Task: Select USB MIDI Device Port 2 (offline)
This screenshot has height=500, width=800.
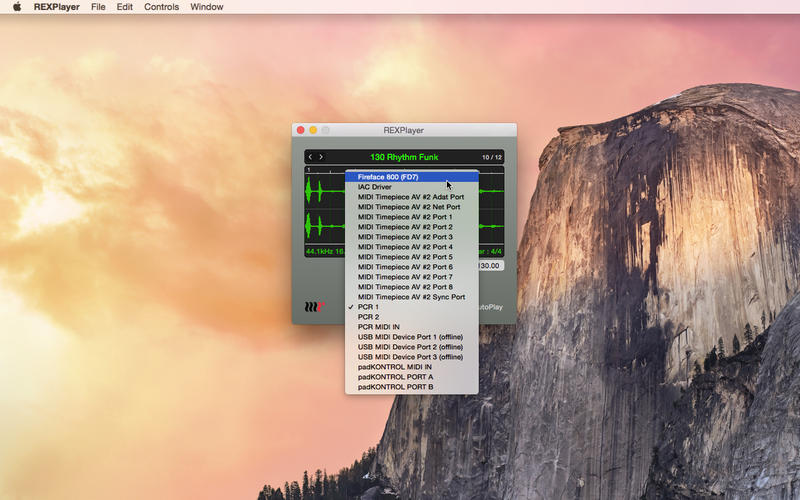Action: [412, 347]
